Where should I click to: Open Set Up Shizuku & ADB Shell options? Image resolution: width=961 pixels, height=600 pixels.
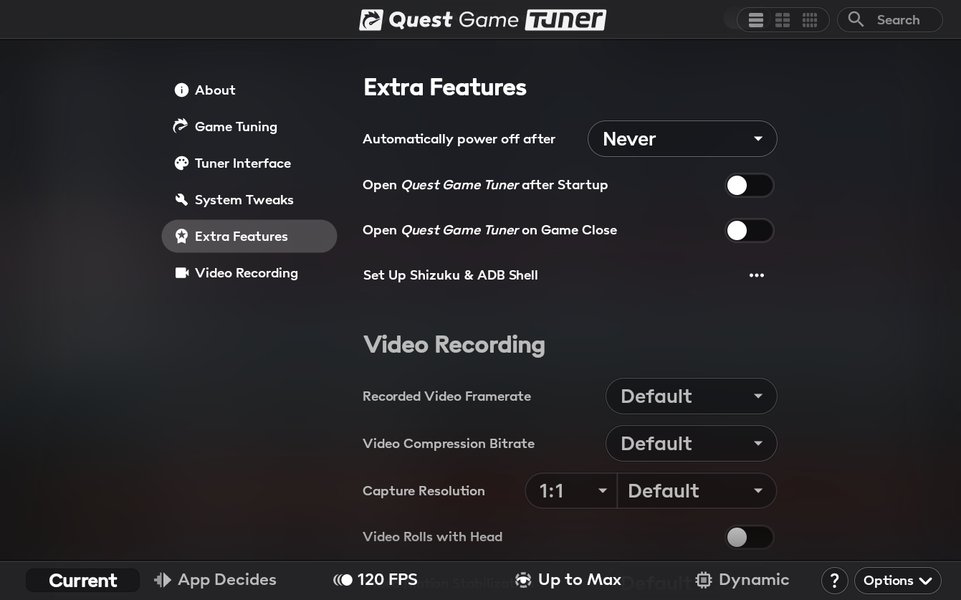[x=756, y=275]
